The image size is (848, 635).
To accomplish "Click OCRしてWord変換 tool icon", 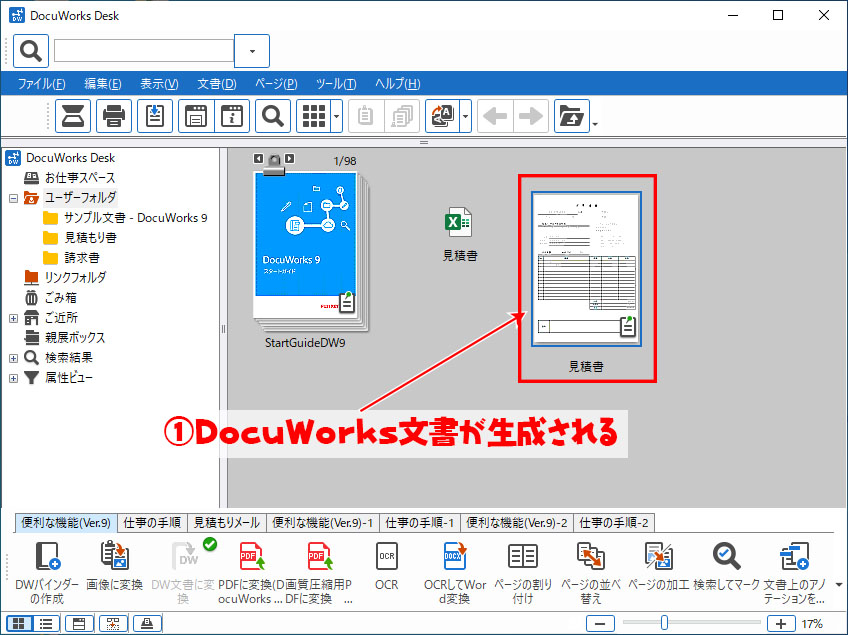I will point(455,556).
